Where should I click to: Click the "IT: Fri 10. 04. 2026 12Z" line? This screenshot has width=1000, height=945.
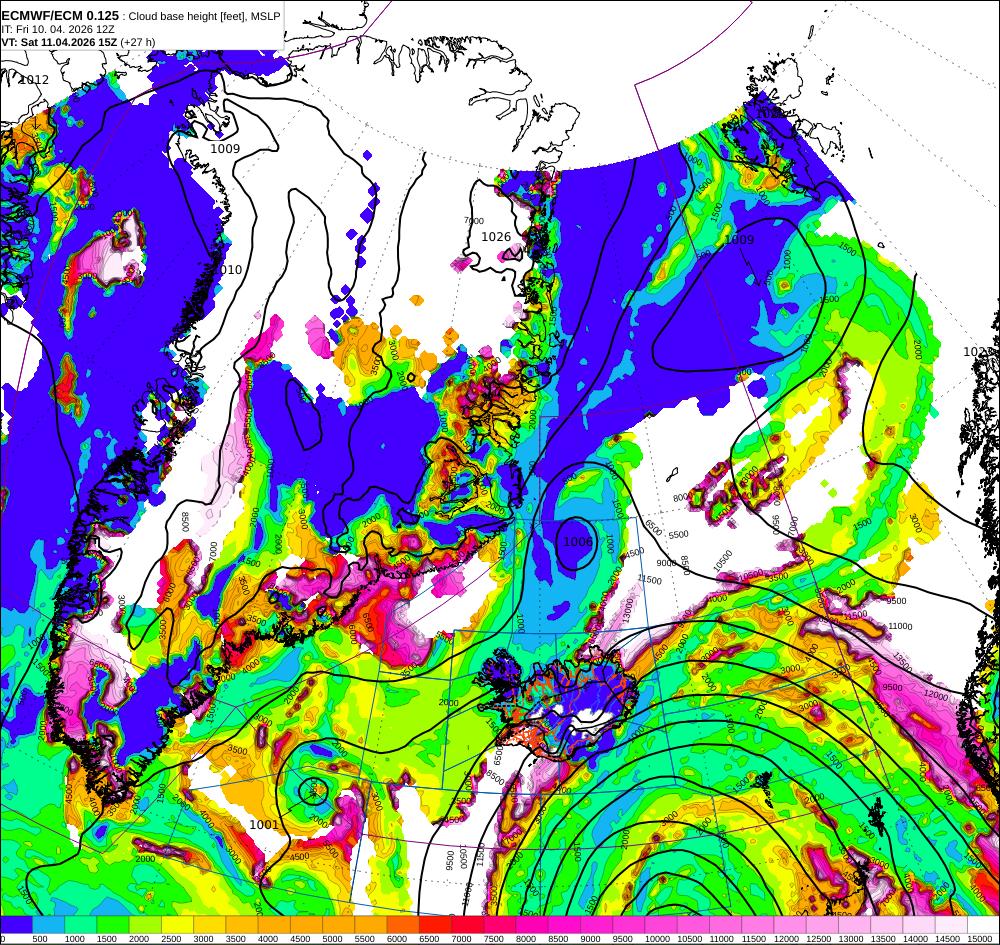pos(58,29)
